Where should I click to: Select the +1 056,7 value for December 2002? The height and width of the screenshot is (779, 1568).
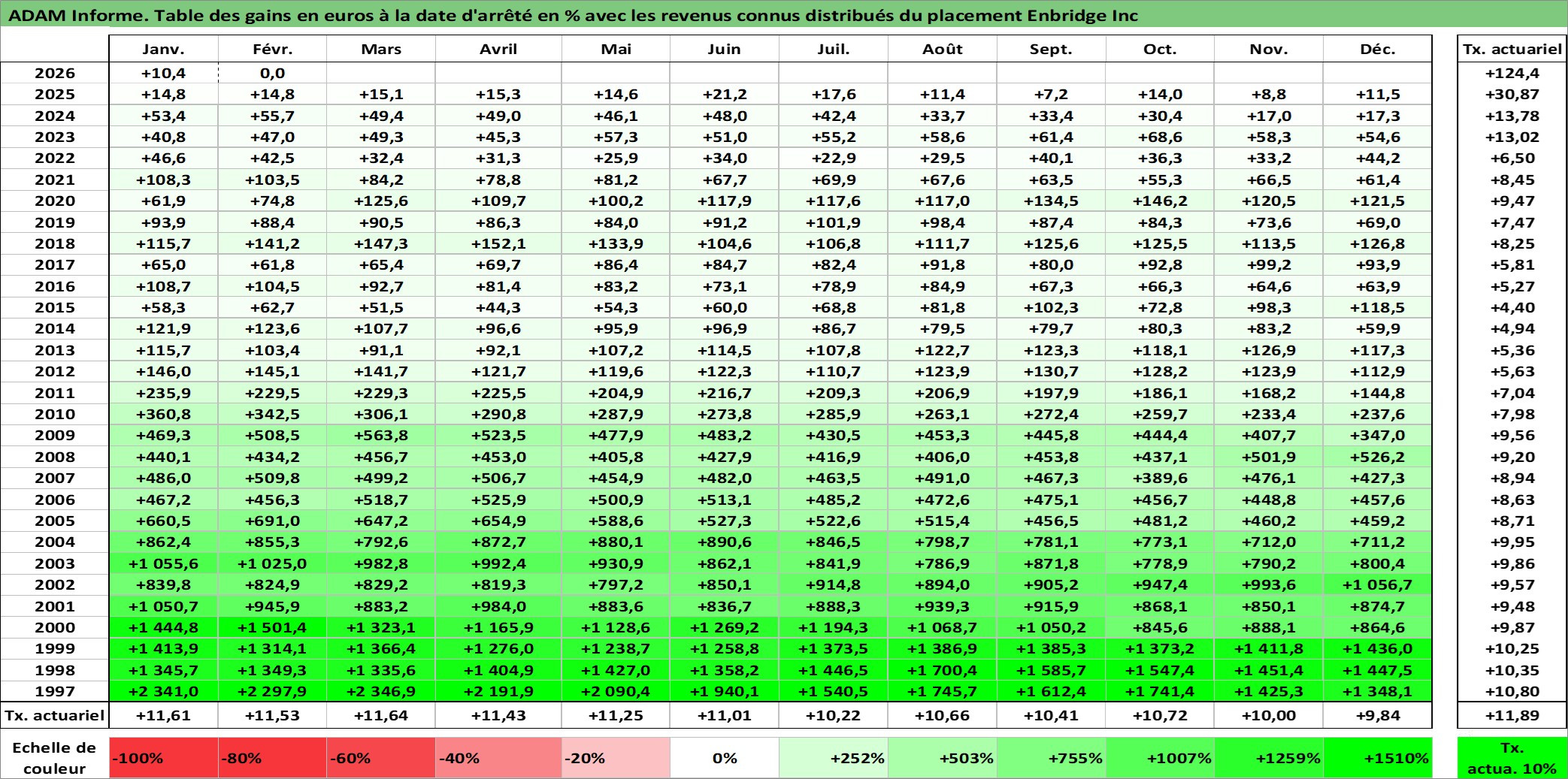pos(1378,584)
